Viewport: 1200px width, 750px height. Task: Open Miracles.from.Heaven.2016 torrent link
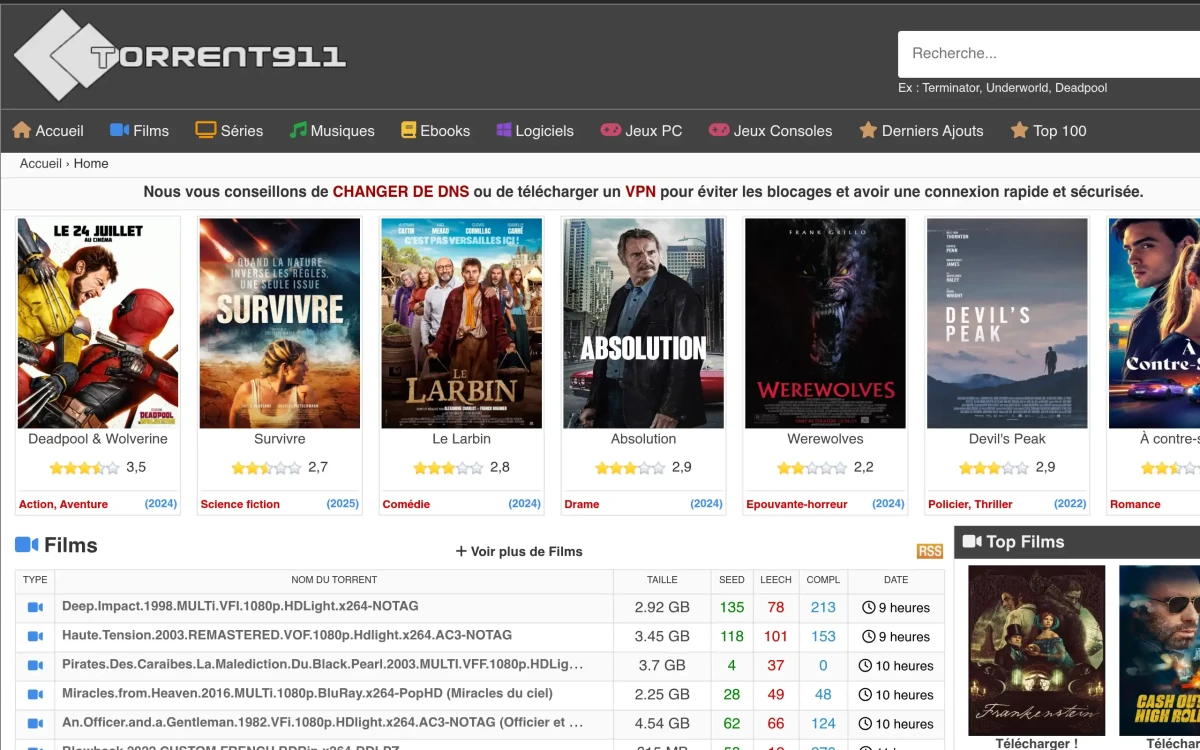[x=307, y=693]
